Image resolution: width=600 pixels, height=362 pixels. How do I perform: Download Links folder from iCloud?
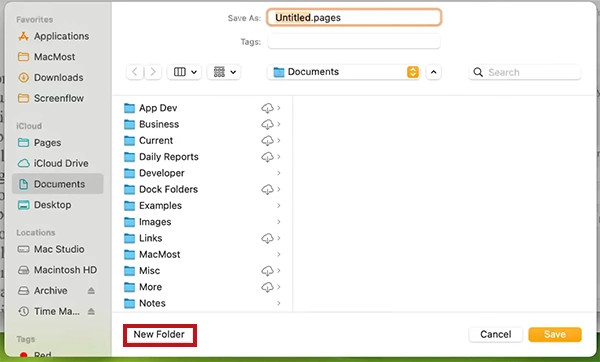click(x=267, y=238)
